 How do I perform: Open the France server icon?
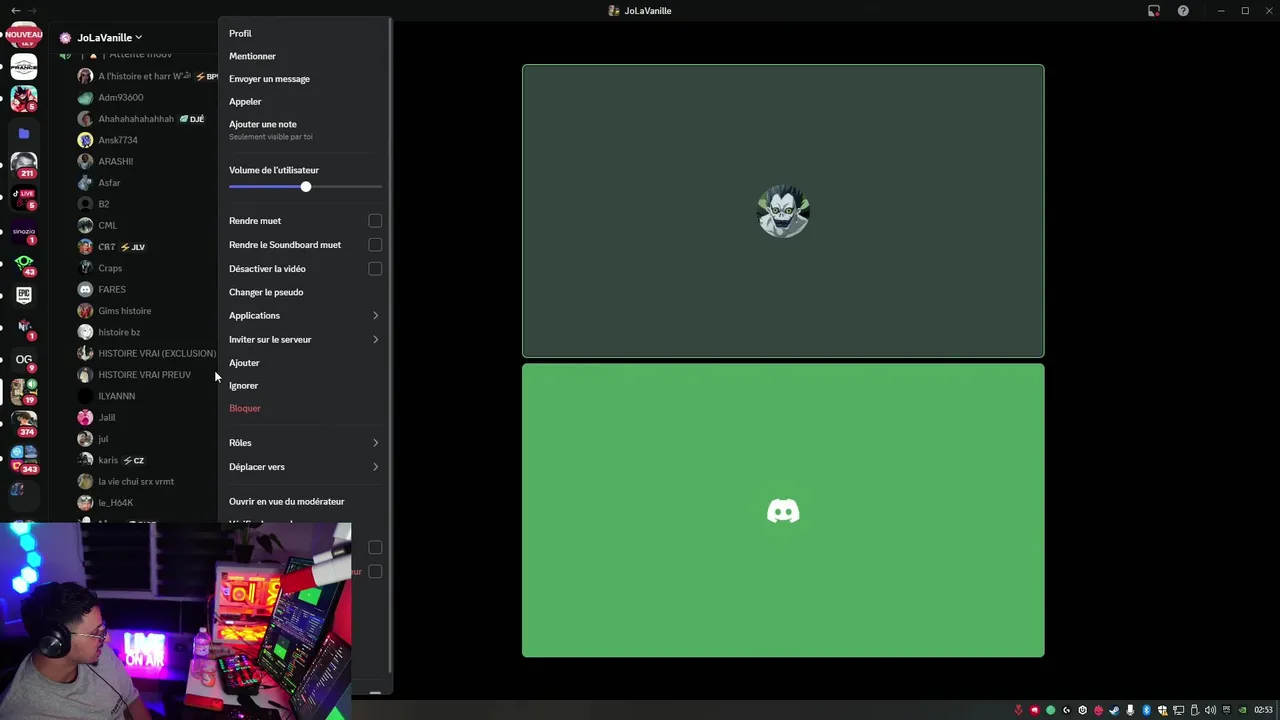[x=24, y=67]
